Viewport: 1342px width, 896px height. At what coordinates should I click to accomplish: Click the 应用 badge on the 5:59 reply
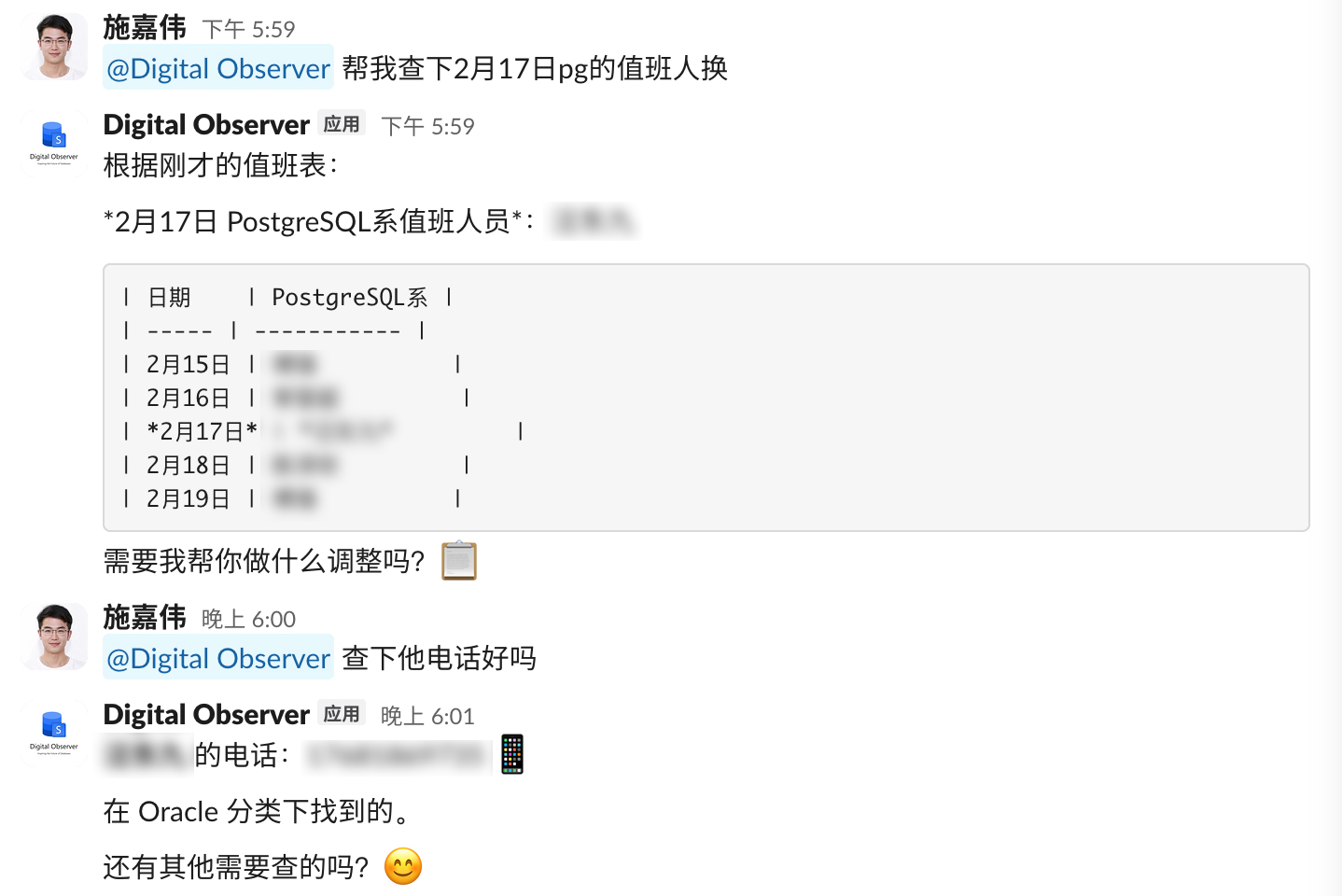(342, 124)
